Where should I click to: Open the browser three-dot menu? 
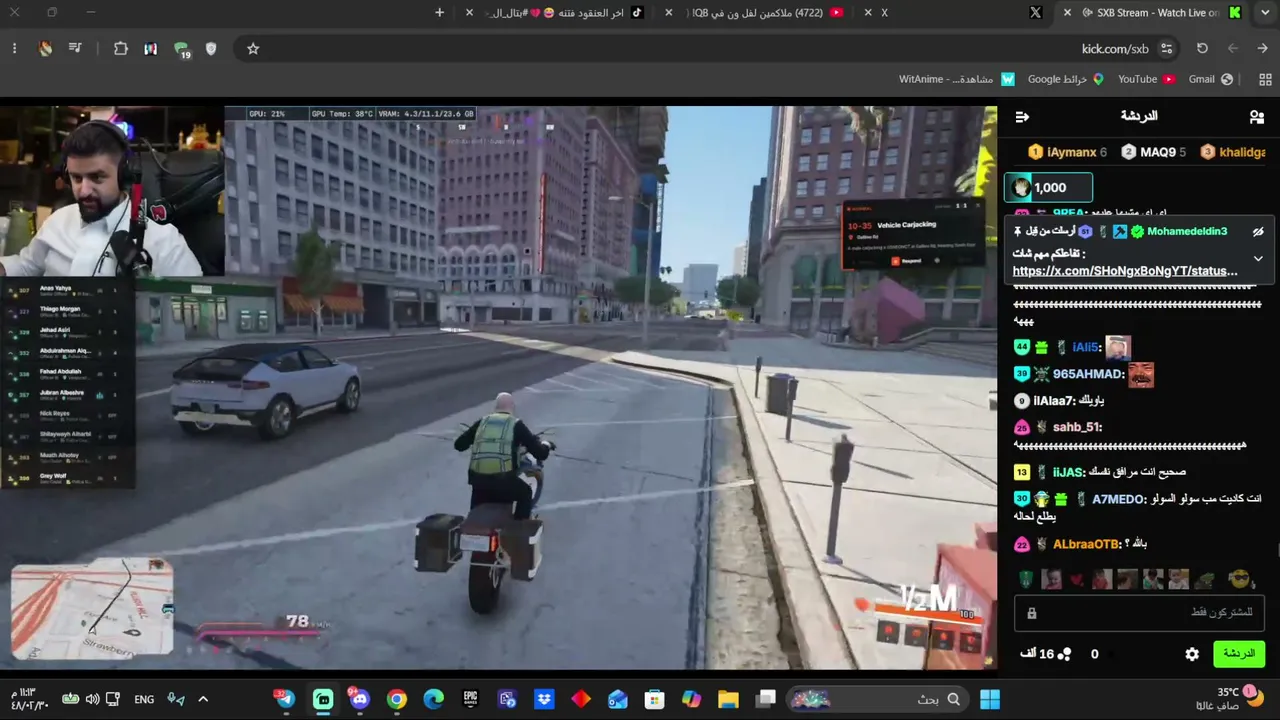(14, 49)
